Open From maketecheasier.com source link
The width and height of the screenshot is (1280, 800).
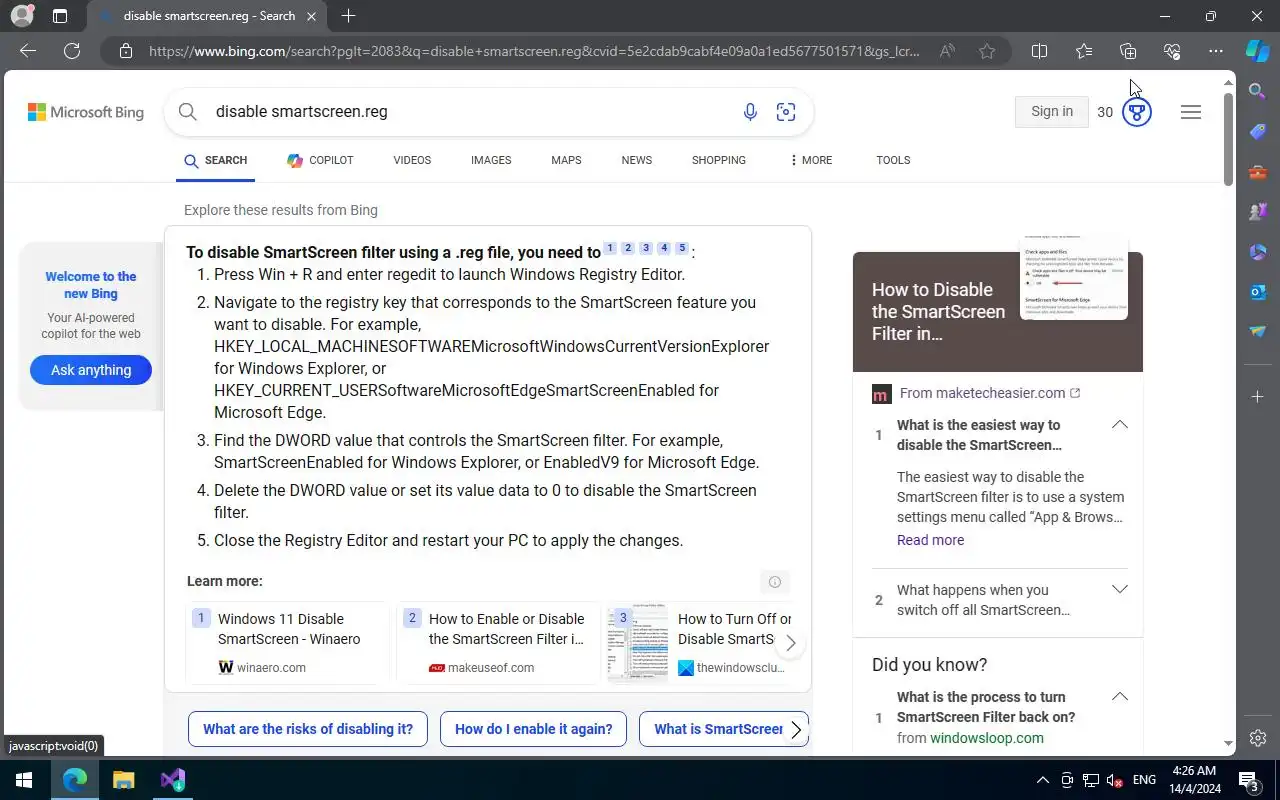coord(990,393)
